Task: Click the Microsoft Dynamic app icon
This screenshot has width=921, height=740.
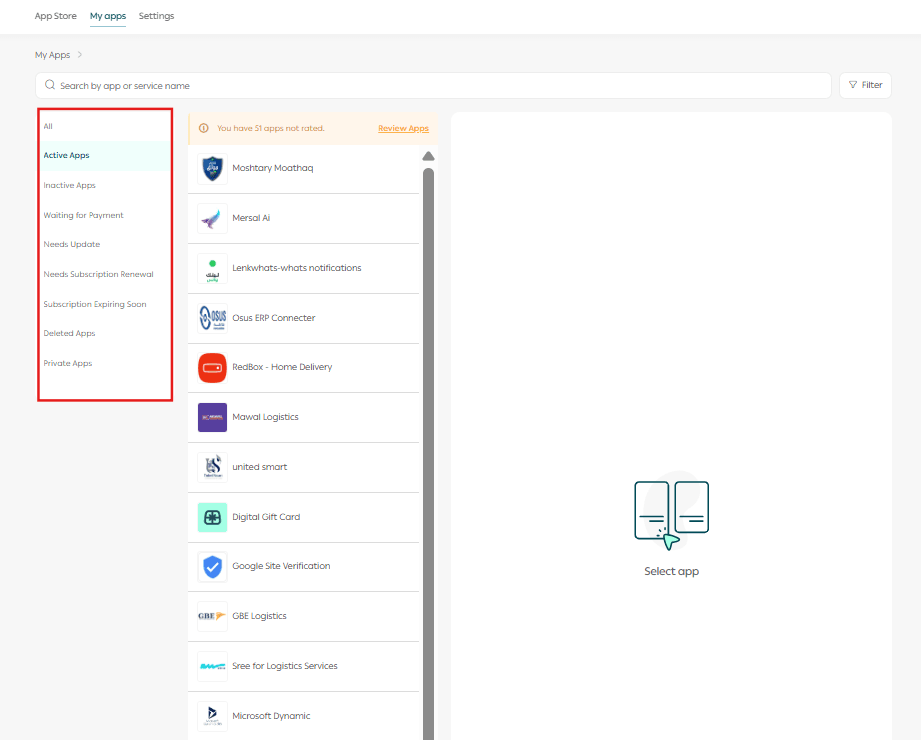Action: tap(212, 716)
